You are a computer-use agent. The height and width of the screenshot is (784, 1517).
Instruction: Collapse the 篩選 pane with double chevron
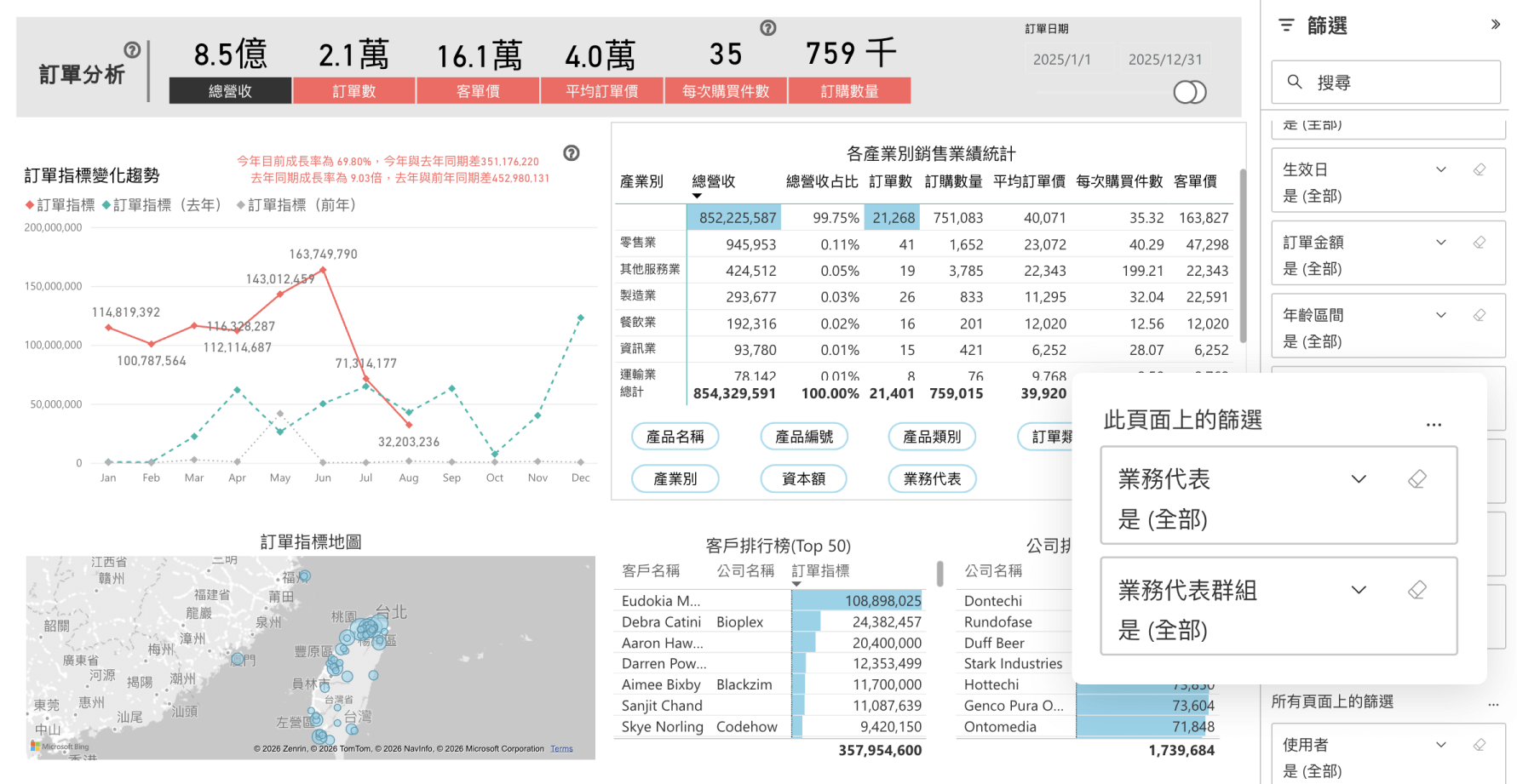[1495, 25]
